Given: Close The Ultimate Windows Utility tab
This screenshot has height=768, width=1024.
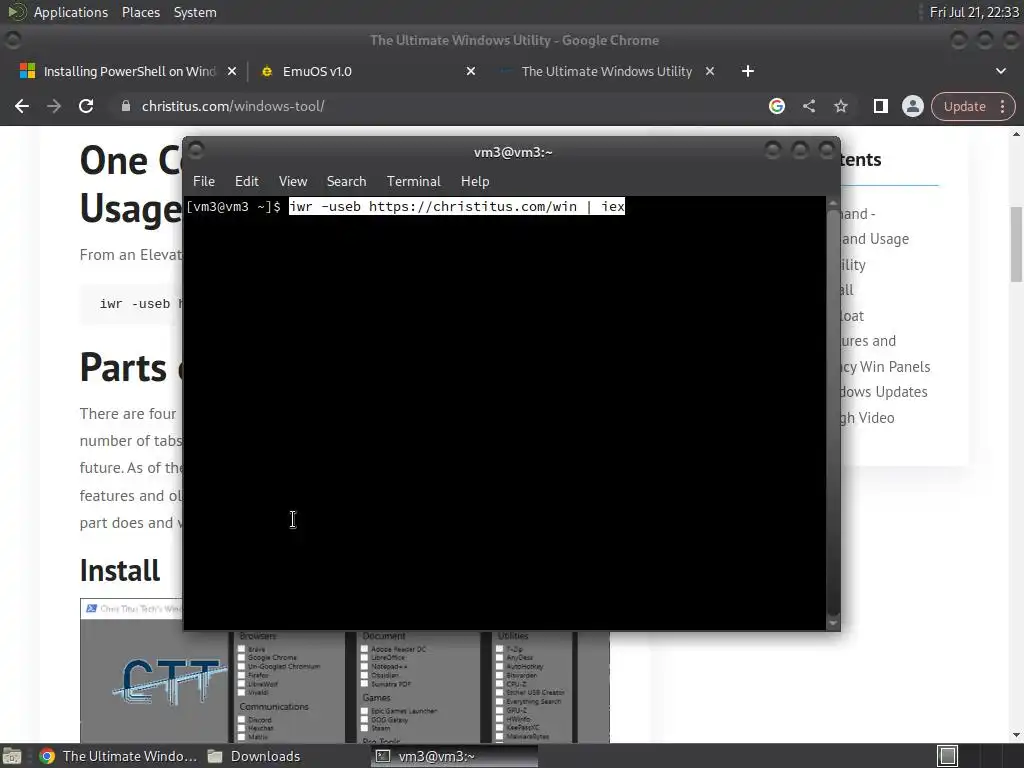Looking at the screenshot, I should click(710, 71).
